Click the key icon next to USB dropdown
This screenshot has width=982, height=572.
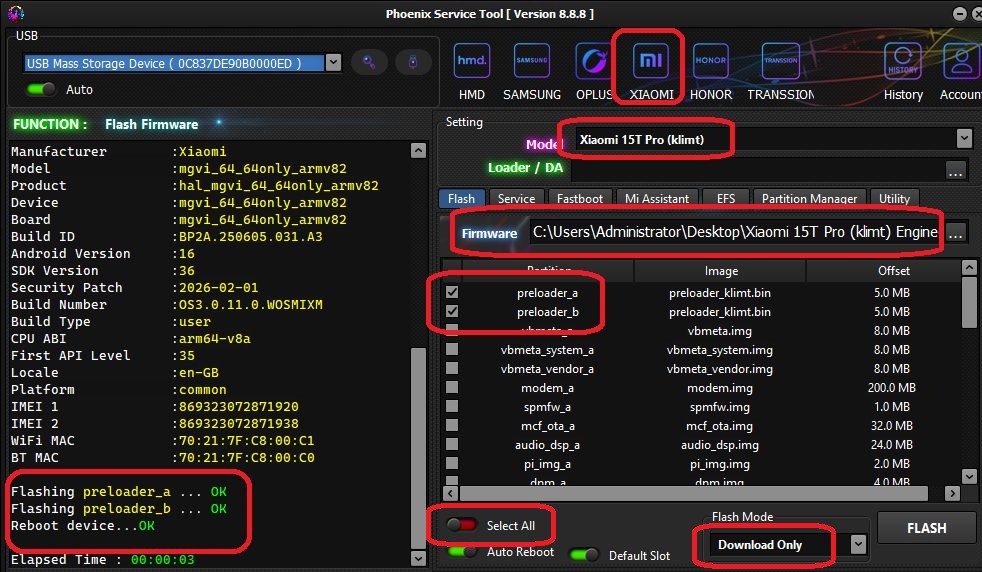click(369, 62)
